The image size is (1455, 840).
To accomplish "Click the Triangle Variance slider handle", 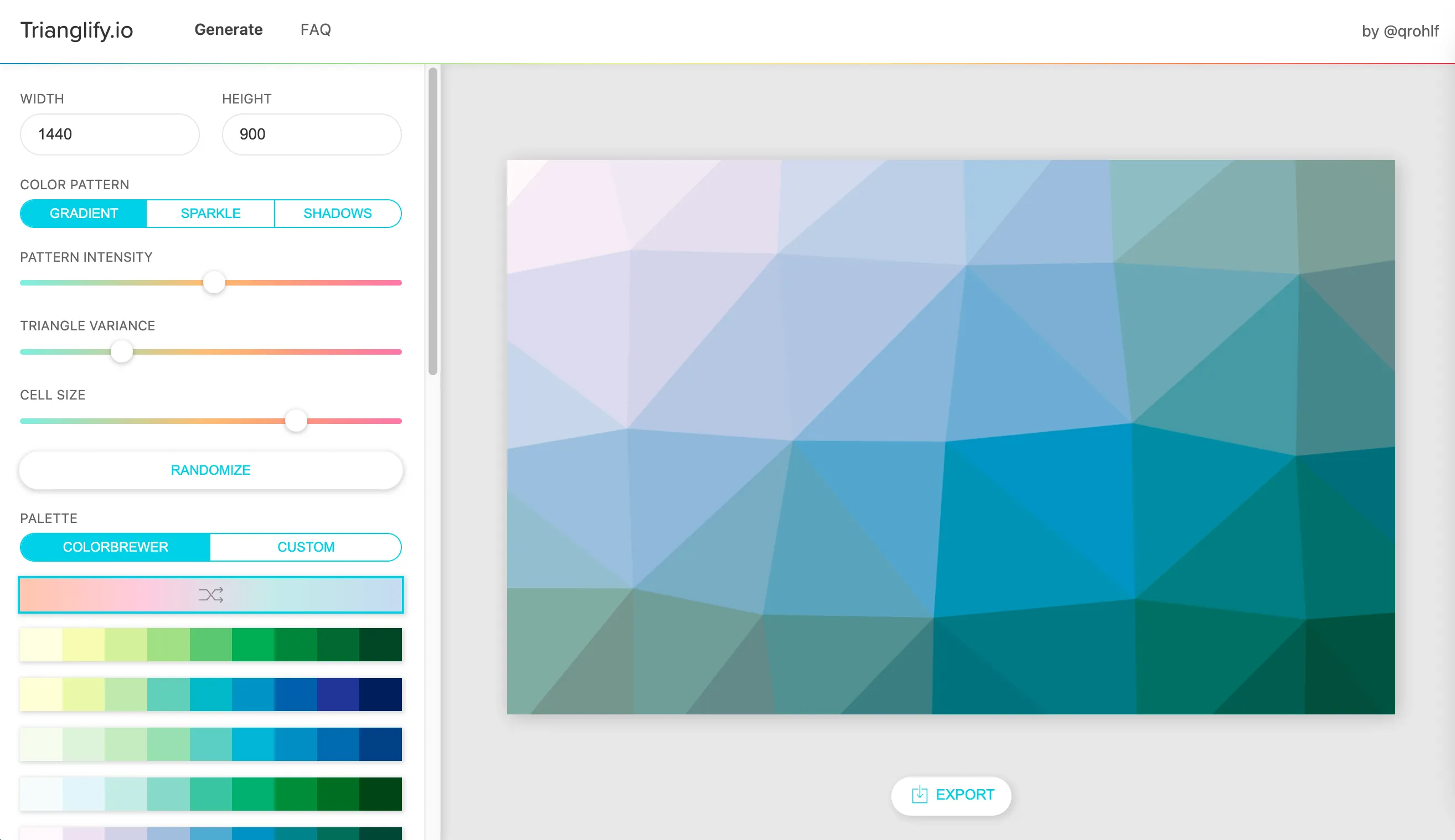I will coord(122,351).
